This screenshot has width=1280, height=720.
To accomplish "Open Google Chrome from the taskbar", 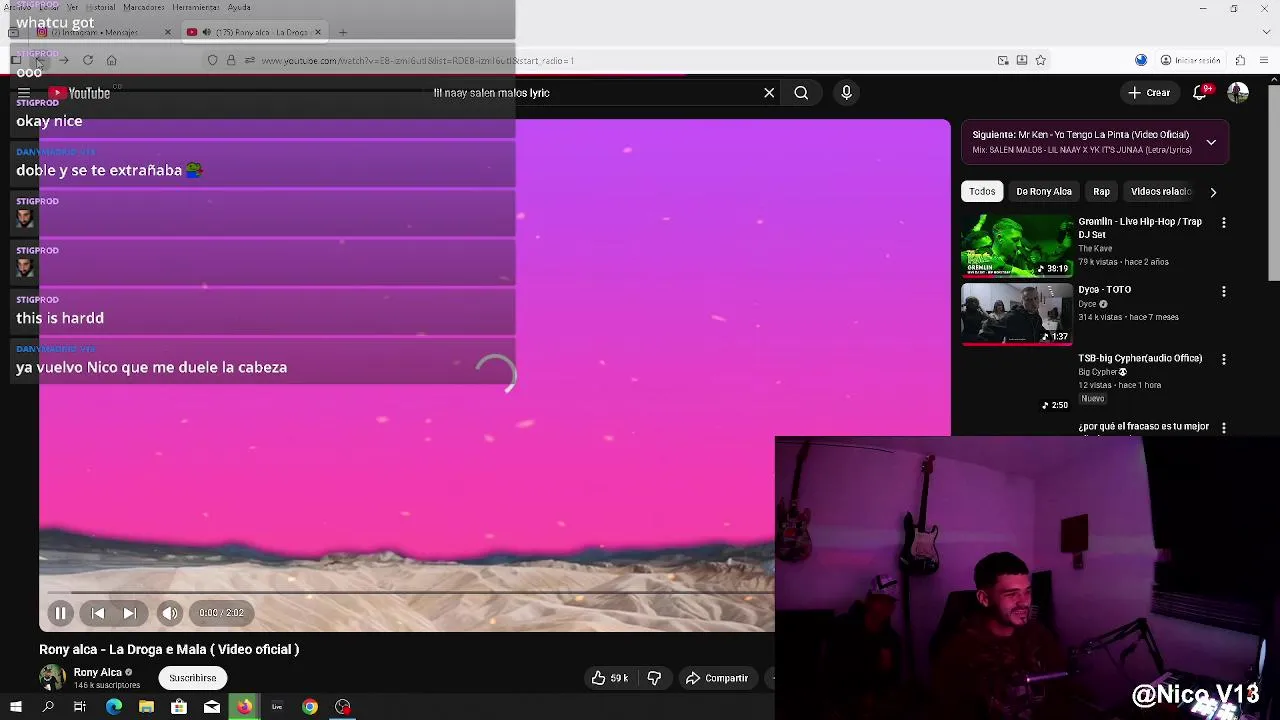I will (x=310, y=707).
